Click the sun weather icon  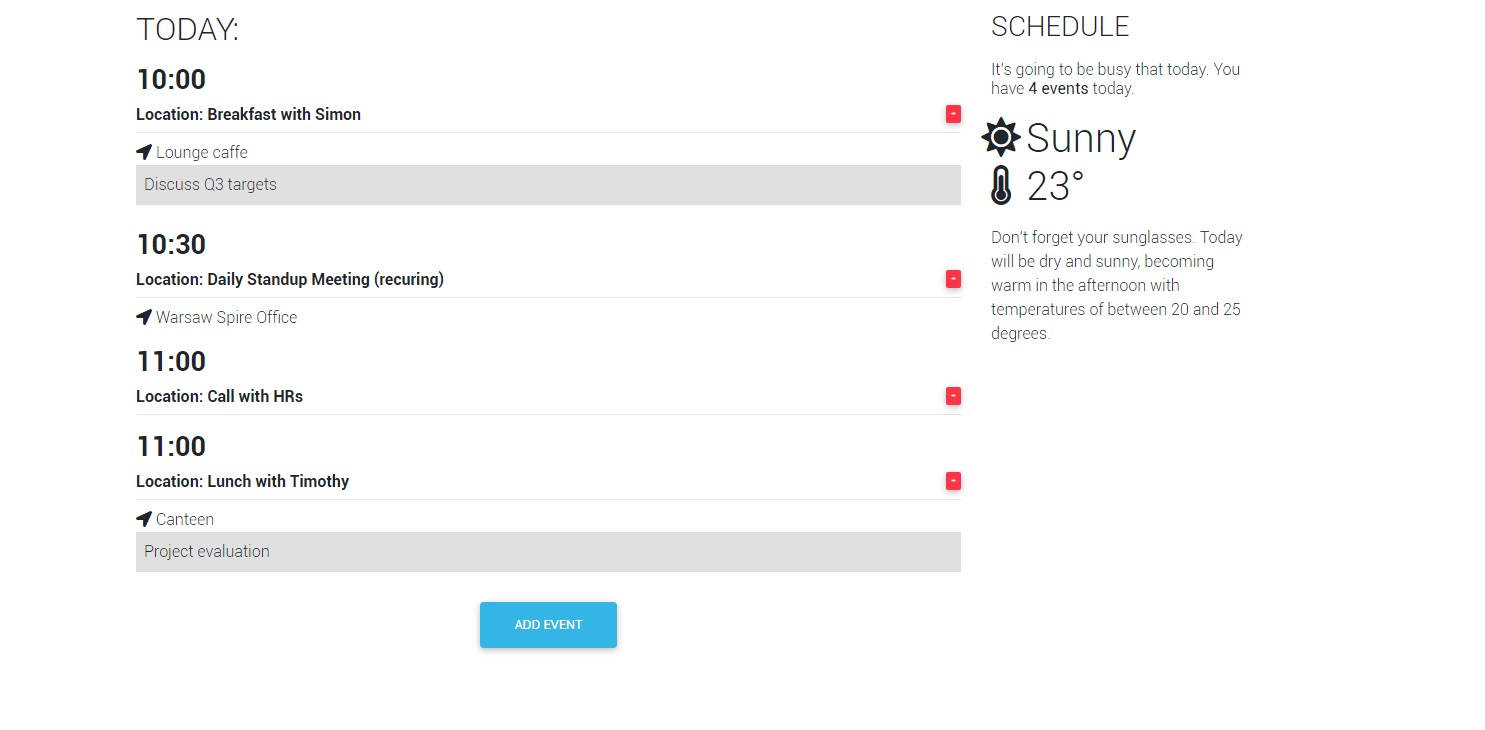pyautogui.click(x=999, y=137)
